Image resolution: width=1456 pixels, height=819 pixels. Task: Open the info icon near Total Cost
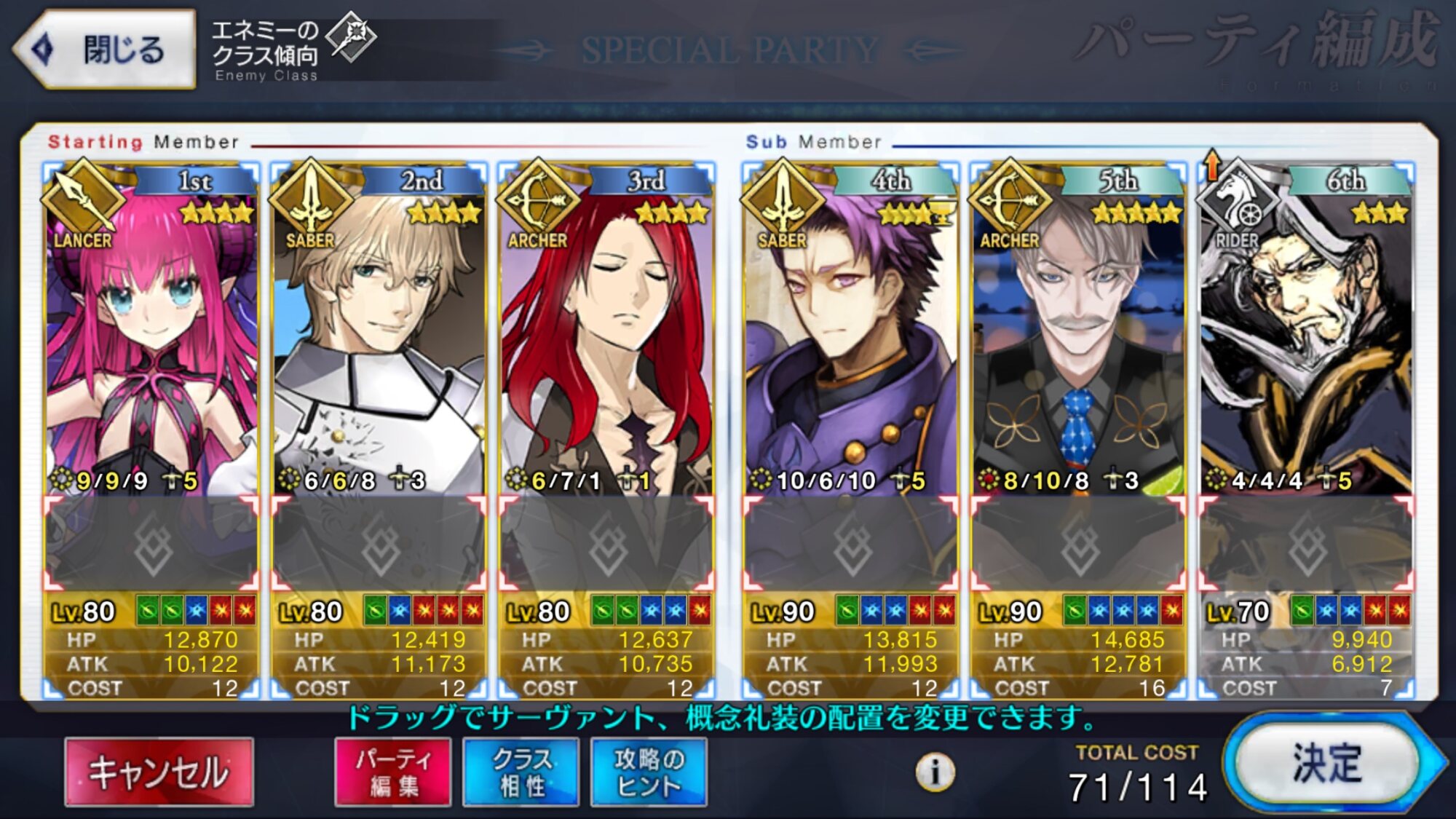click(x=935, y=772)
